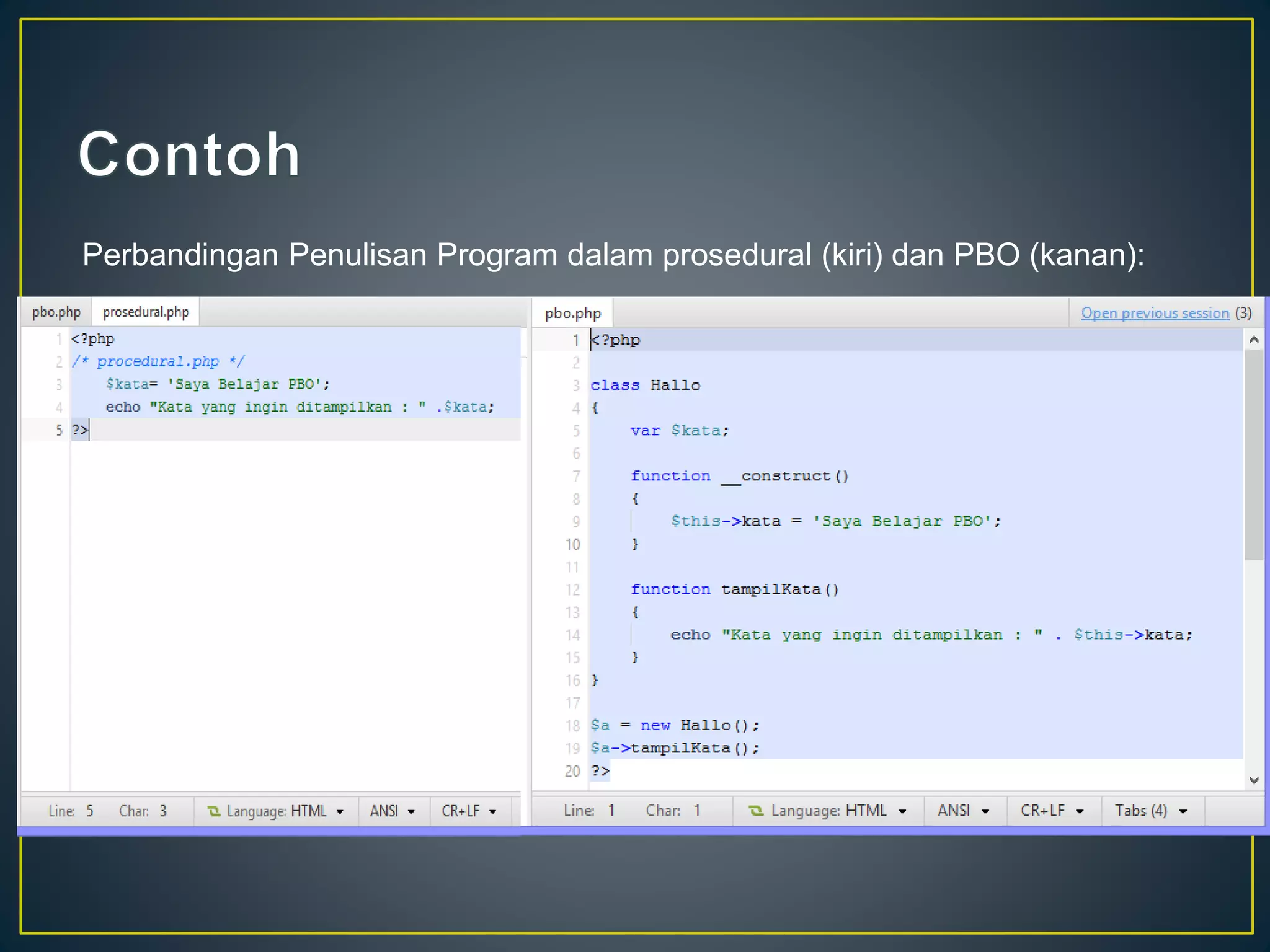Click line number 20 in right editor gutter
Screen dimensions: 1270x952
pyautogui.click(x=572, y=771)
